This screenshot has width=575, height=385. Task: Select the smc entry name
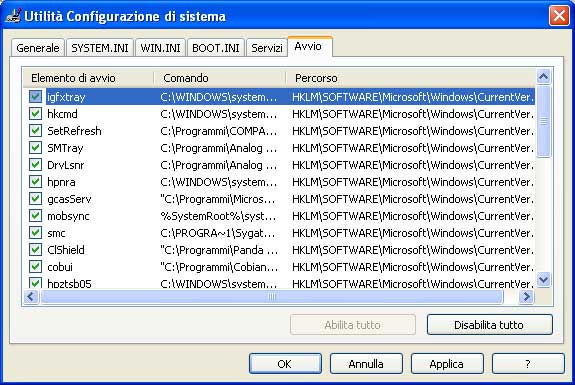point(56,233)
